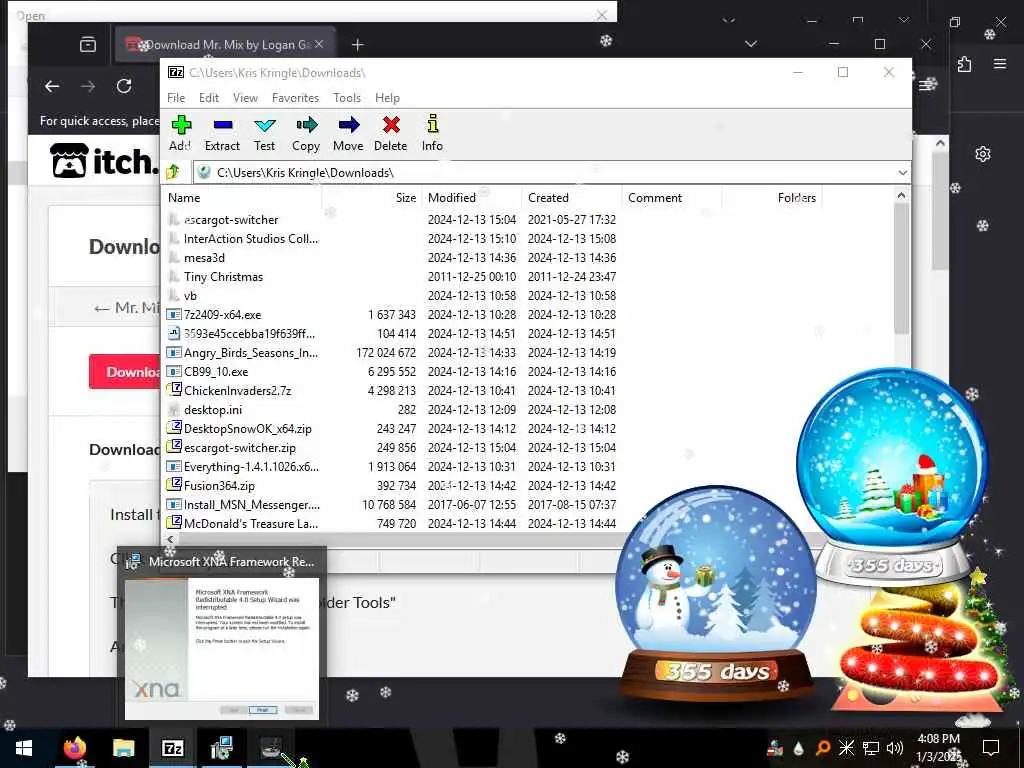This screenshot has width=1024, height=768.
Task: Select the 3593e45ccebba19f639ff... file
Action: [x=249, y=334]
